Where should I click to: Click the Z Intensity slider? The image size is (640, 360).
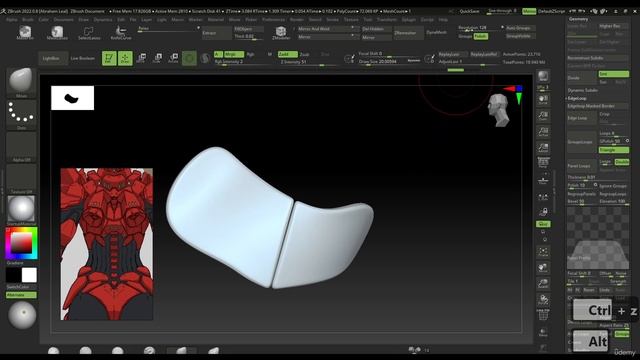pyautogui.click(x=309, y=62)
